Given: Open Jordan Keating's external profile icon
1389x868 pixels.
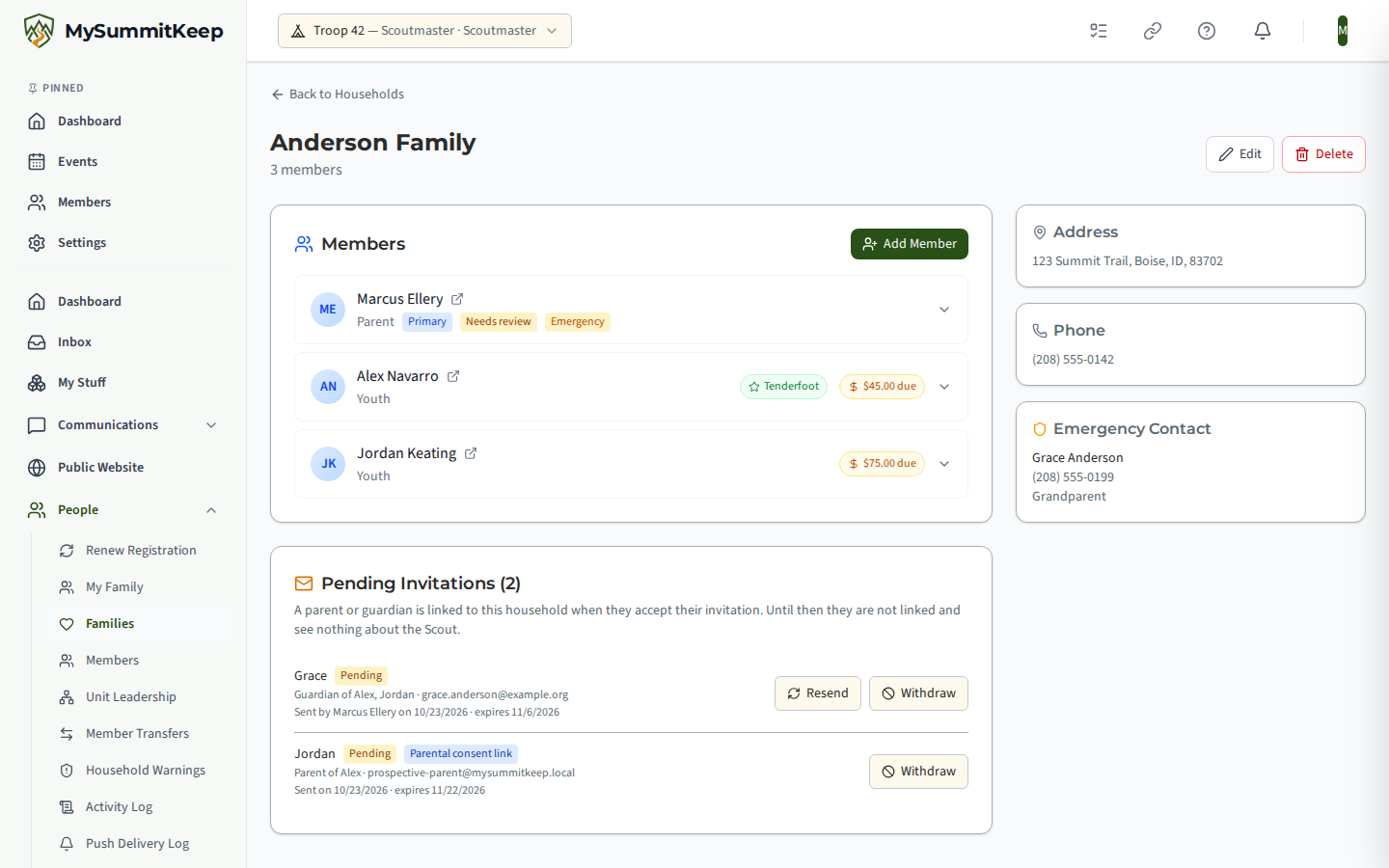Looking at the screenshot, I should [471, 453].
